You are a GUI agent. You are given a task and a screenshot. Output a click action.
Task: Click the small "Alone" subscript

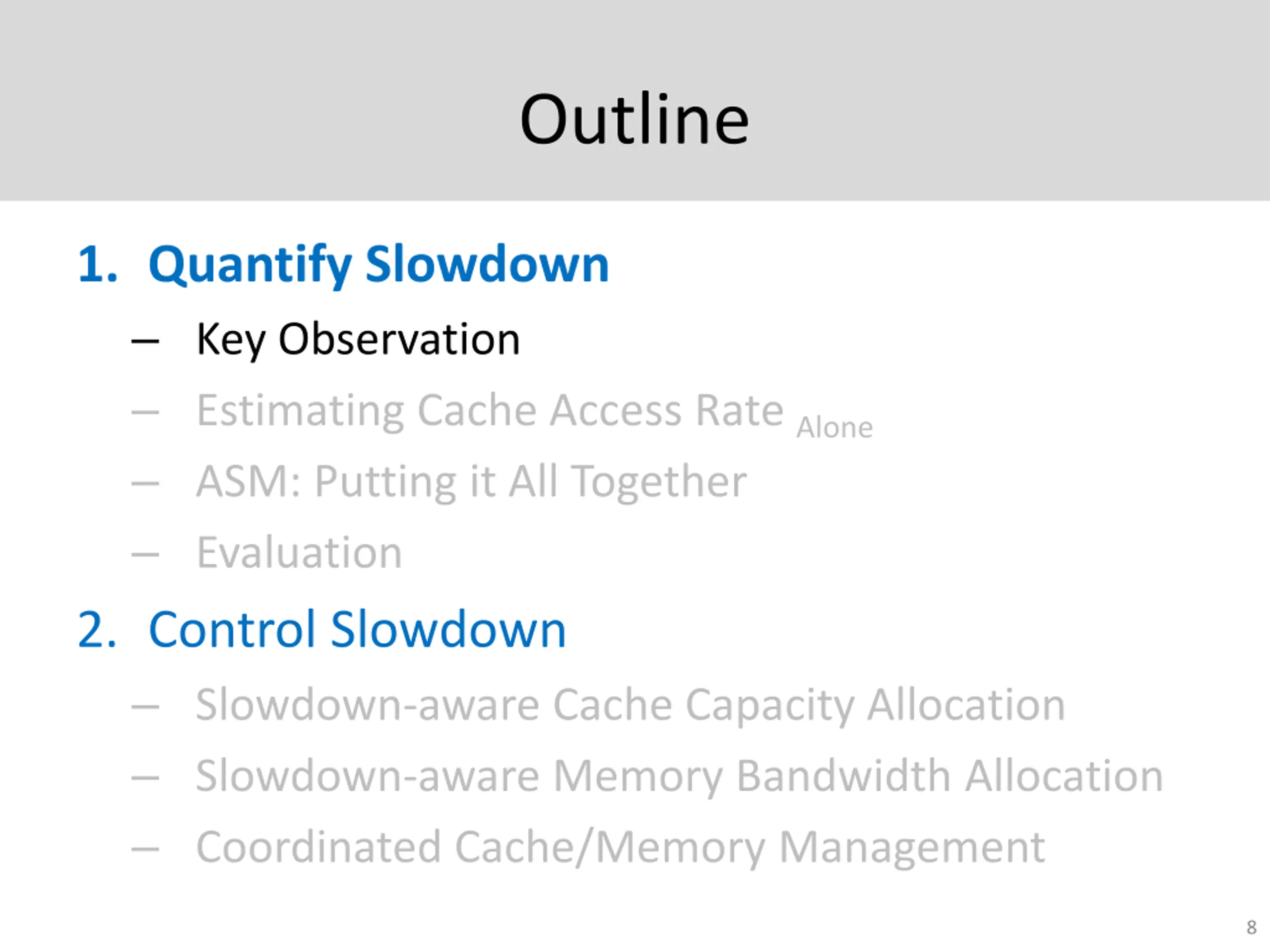coord(834,427)
